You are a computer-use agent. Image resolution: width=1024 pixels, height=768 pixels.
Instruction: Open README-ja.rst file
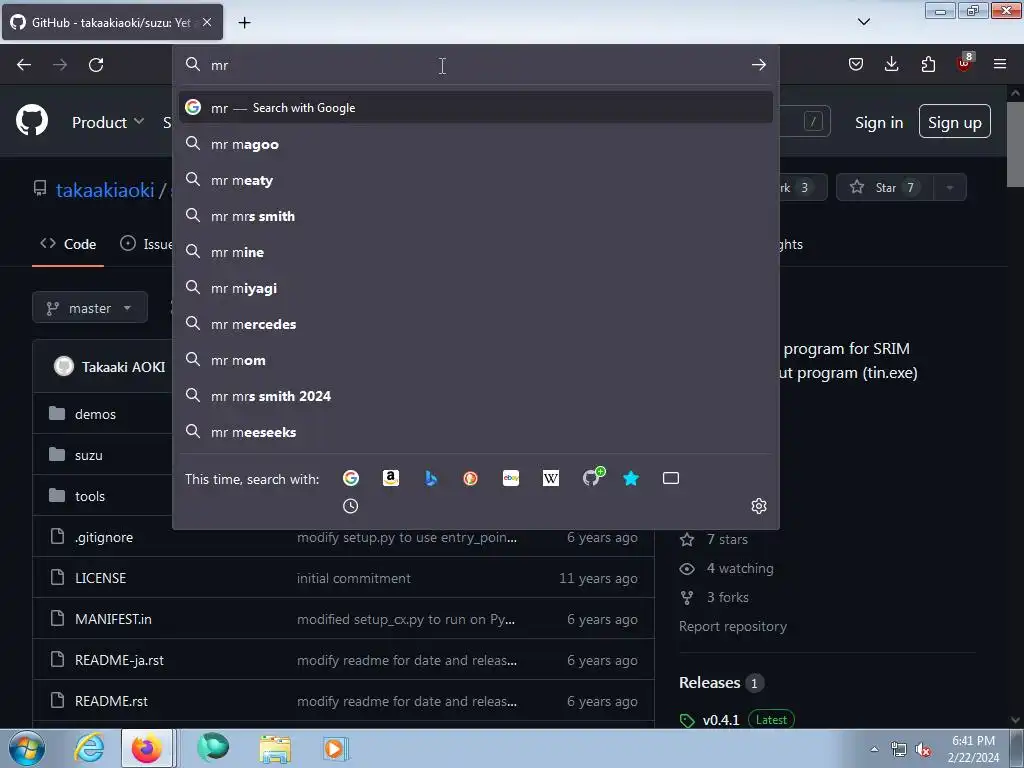tap(119, 660)
